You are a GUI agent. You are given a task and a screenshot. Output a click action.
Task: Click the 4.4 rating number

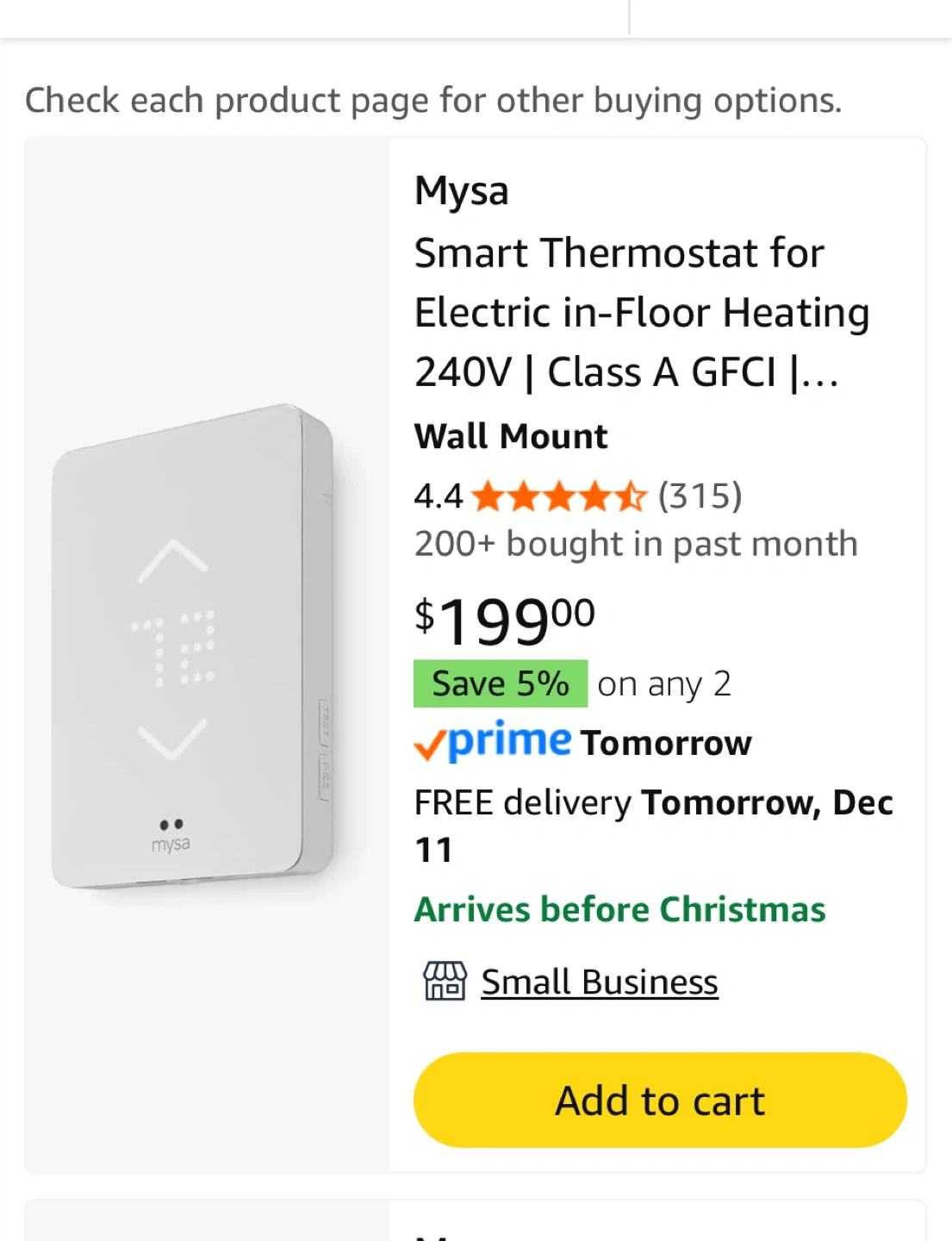click(438, 496)
